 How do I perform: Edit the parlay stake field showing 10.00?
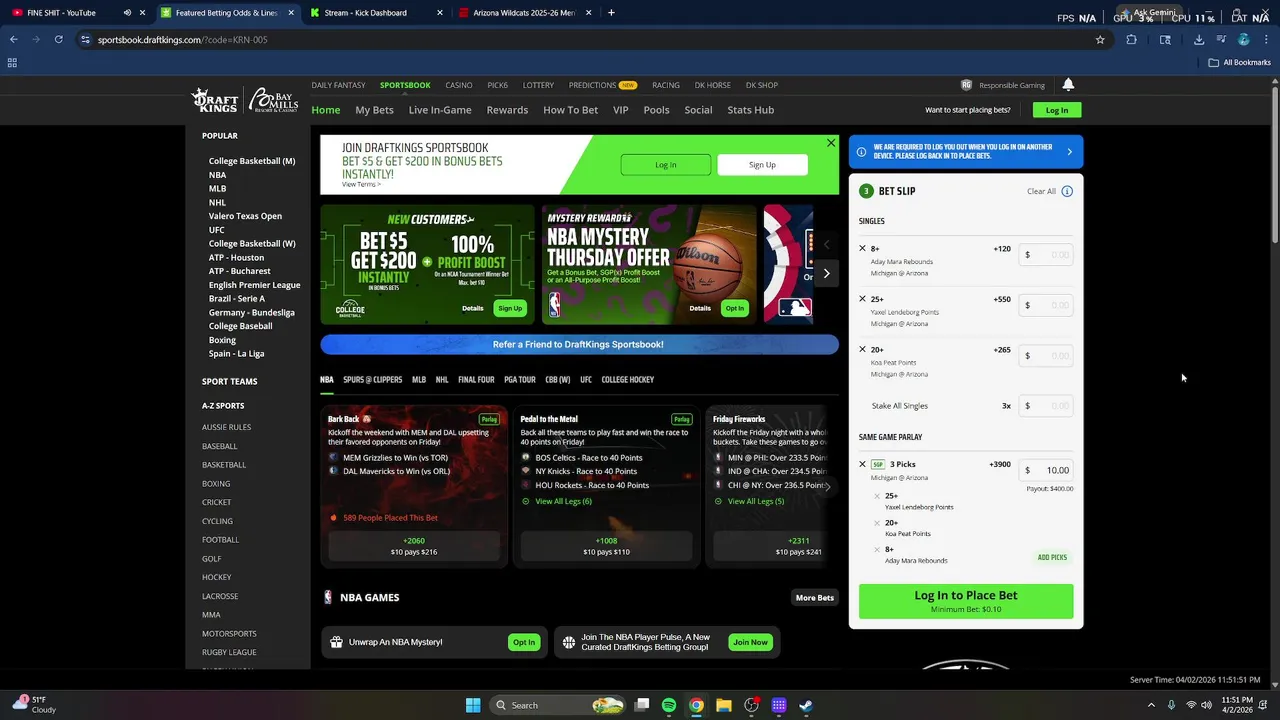coord(1046,470)
